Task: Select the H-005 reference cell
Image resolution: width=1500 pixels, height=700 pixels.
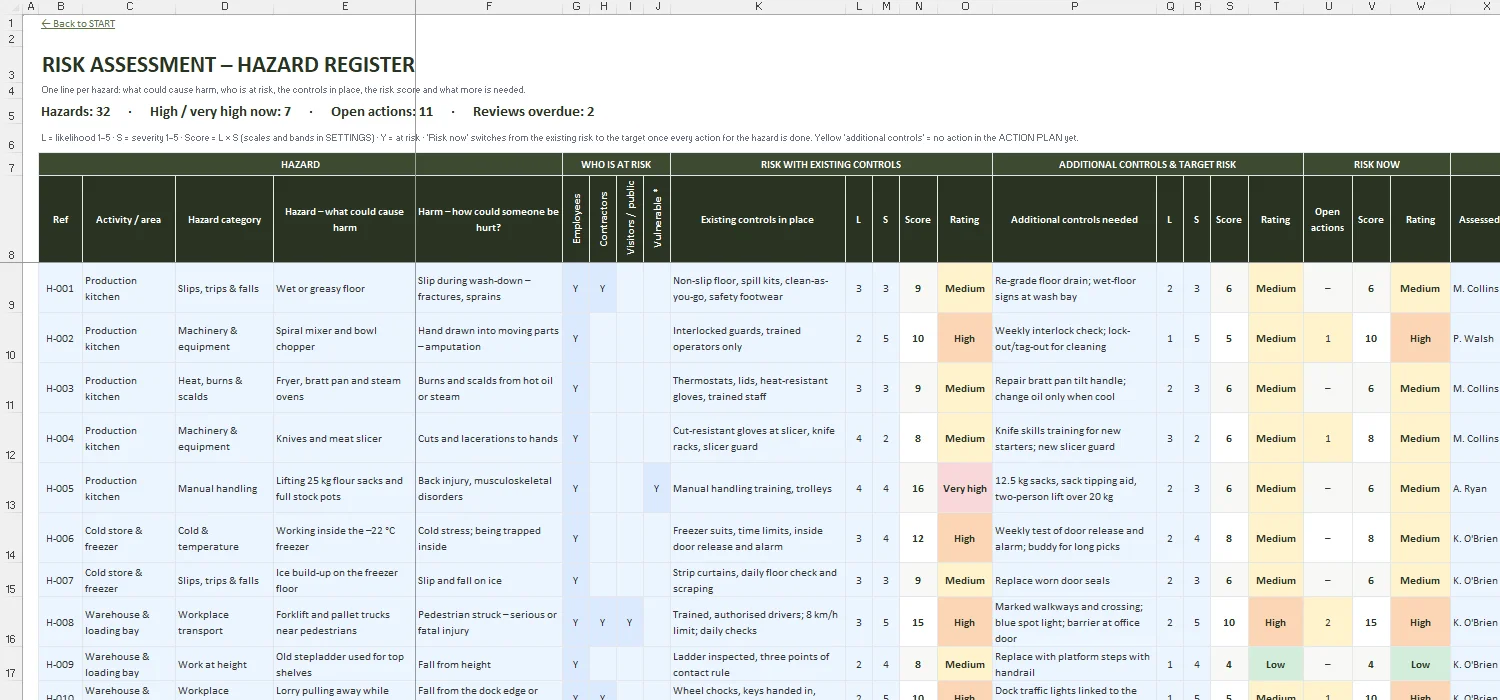Action: point(61,488)
